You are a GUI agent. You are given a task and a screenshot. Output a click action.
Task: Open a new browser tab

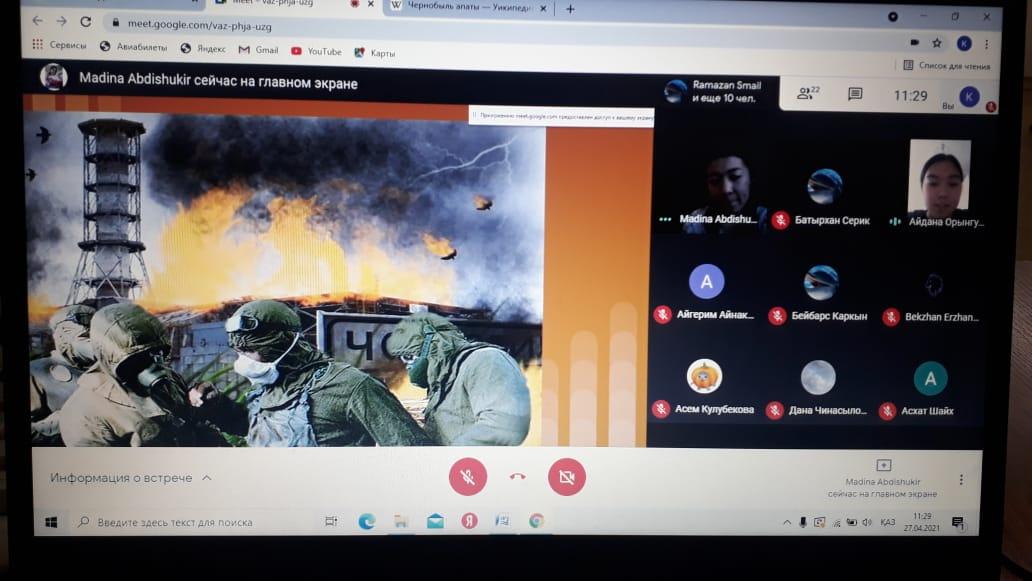click(570, 8)
